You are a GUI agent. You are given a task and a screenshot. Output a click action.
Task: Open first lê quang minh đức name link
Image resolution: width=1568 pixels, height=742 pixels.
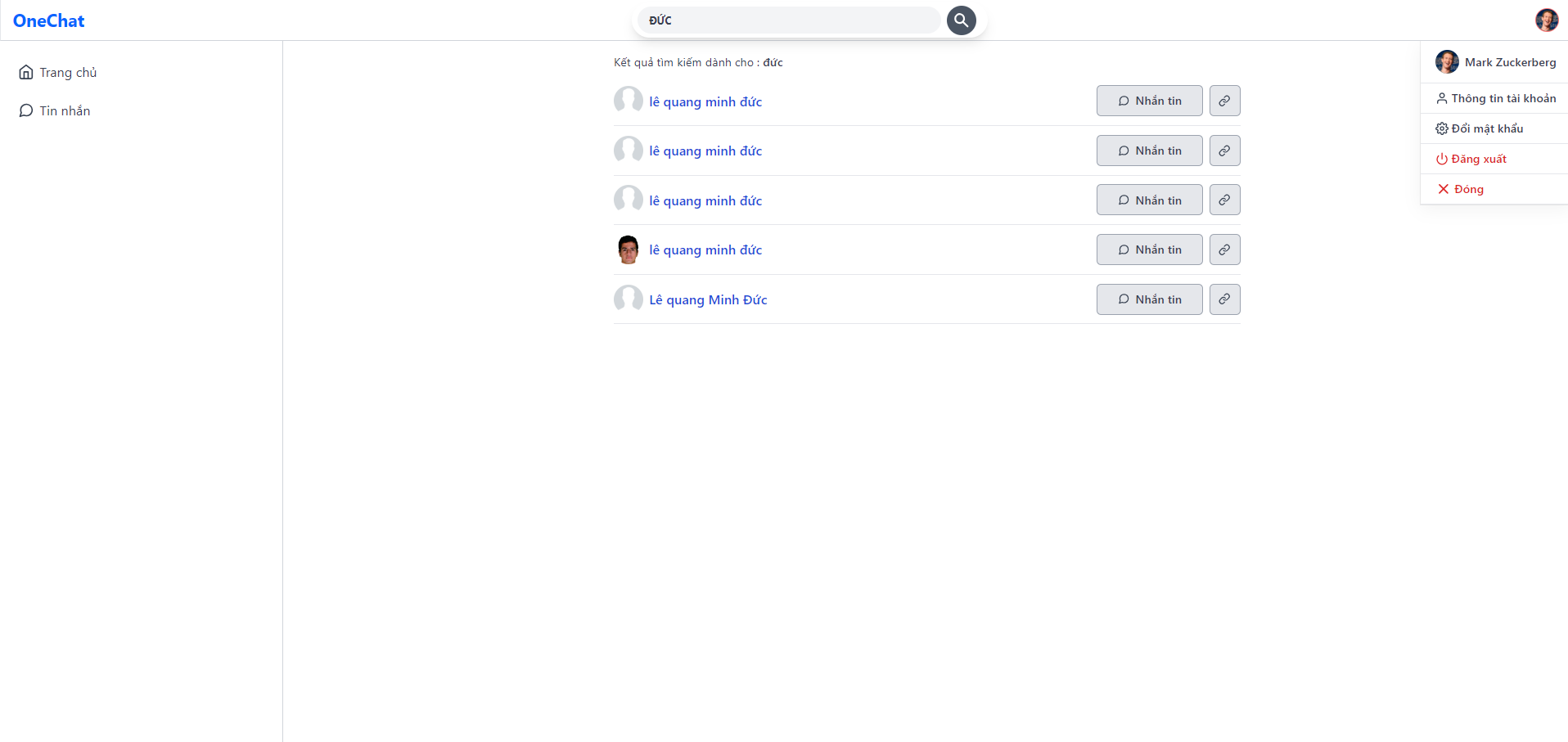tap(705, 101)
